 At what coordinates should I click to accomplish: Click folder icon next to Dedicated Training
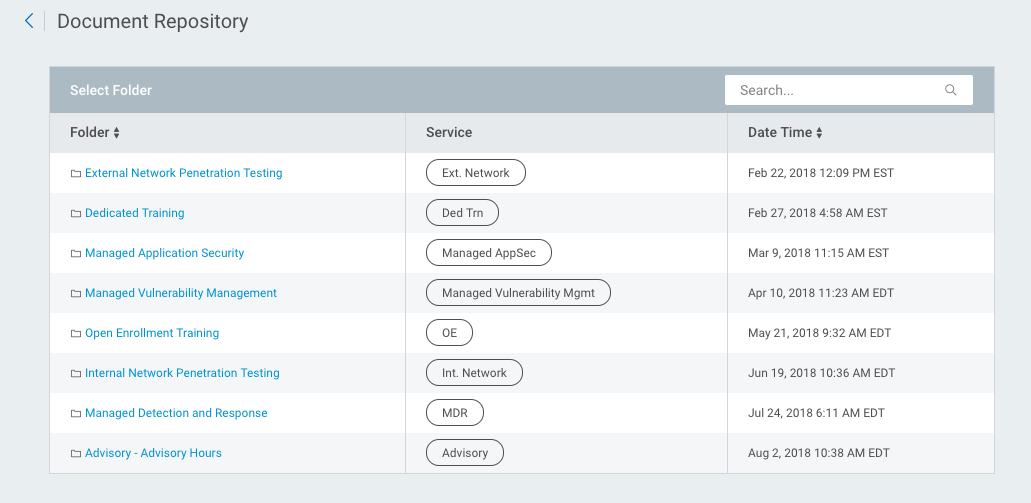76,213
